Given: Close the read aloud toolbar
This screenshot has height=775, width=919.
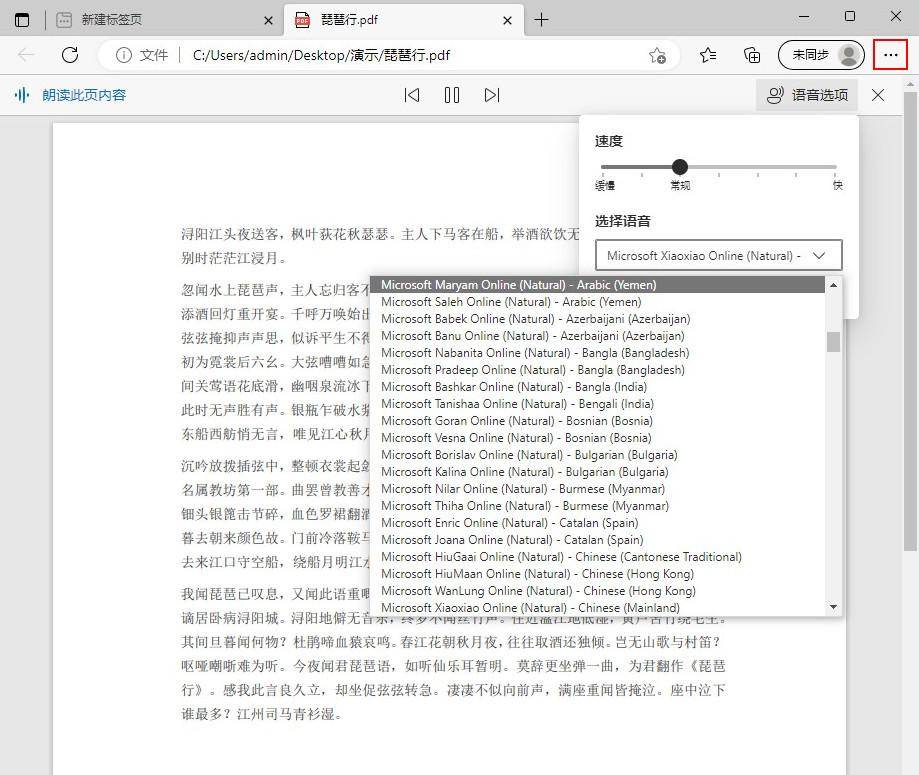Looking at the screenshot, I should [x=877, y=95].
